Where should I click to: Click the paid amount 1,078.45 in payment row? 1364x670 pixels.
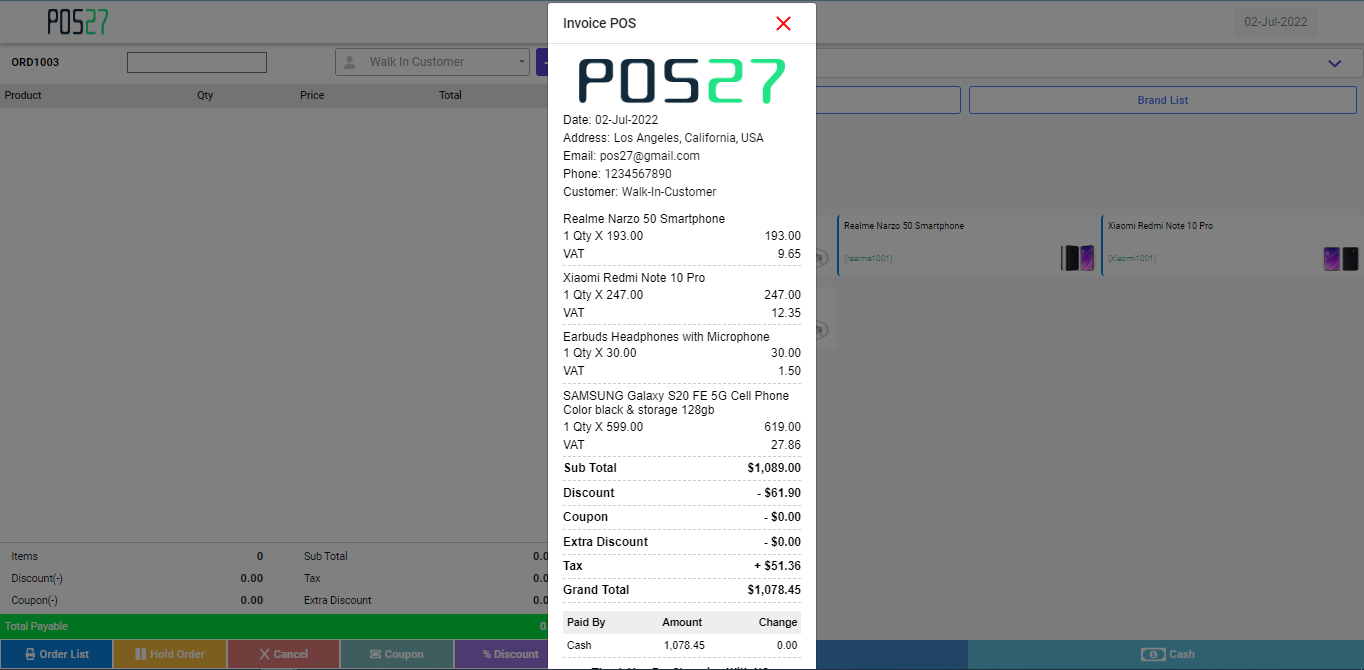point(684,646)
